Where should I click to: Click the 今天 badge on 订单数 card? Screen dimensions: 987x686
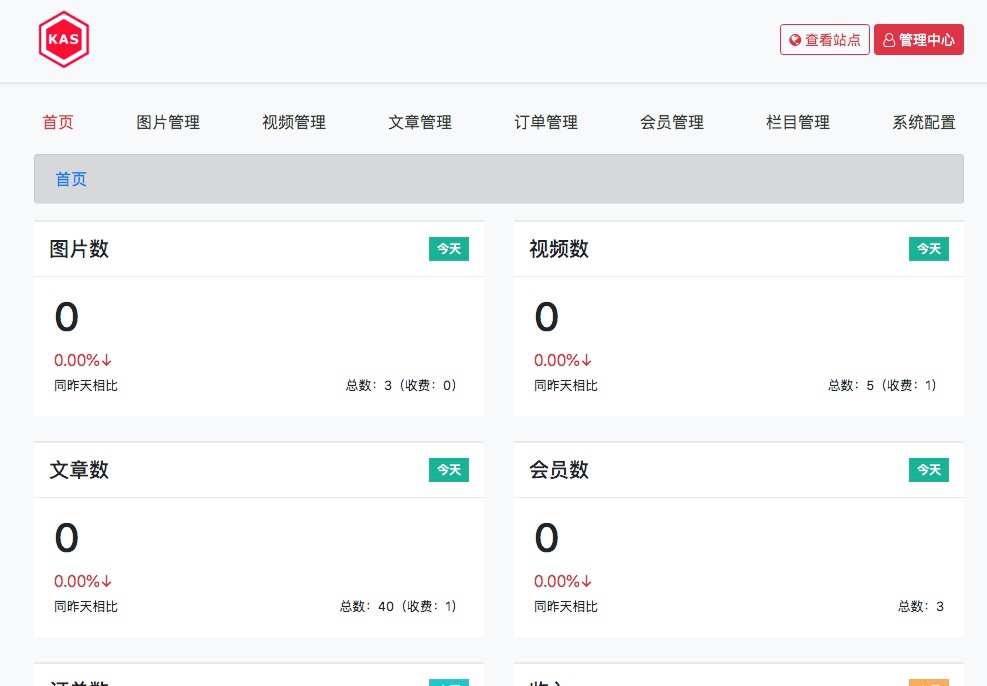pos(448,683)
